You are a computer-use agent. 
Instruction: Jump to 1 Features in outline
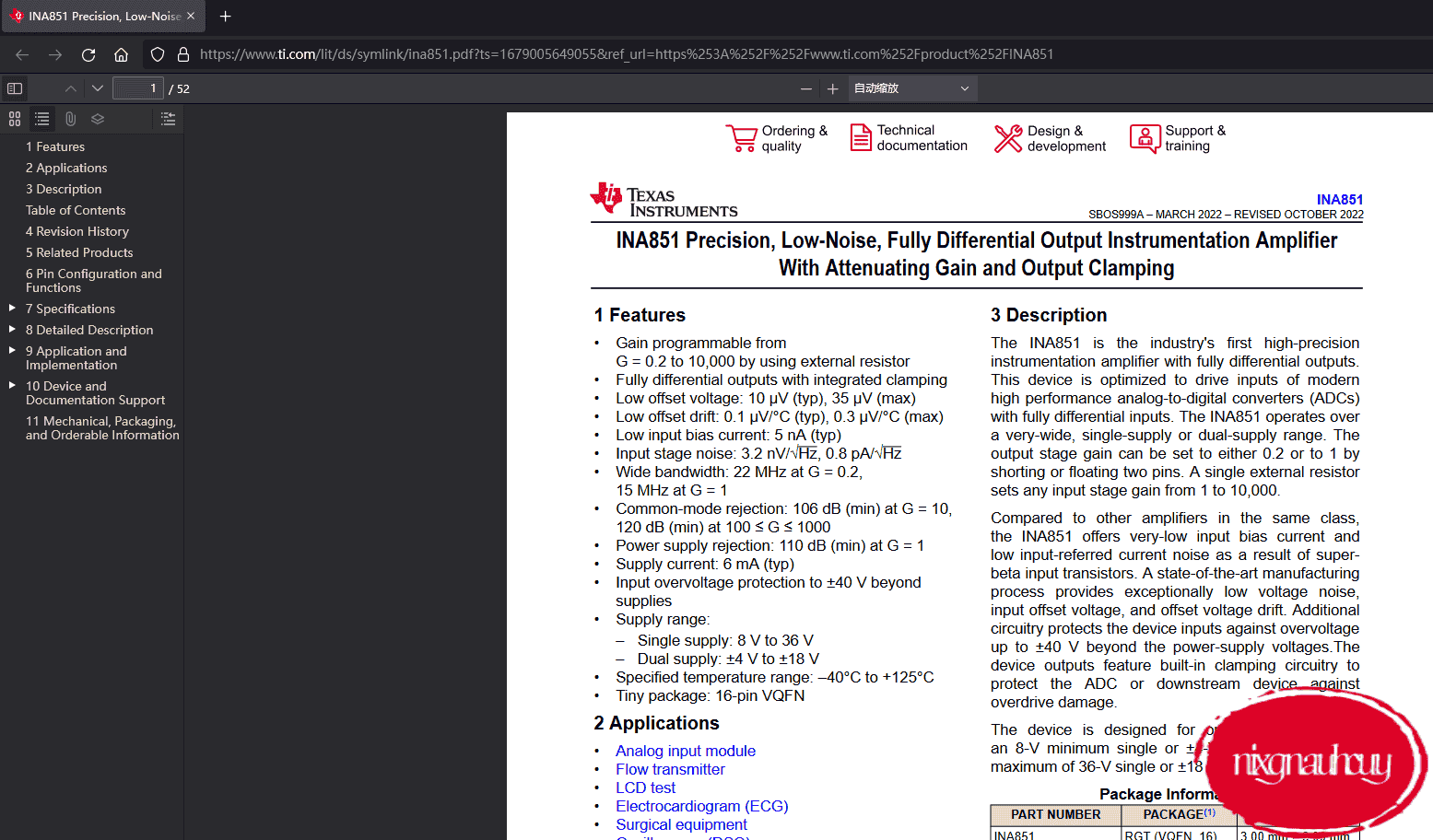[55, 146]
